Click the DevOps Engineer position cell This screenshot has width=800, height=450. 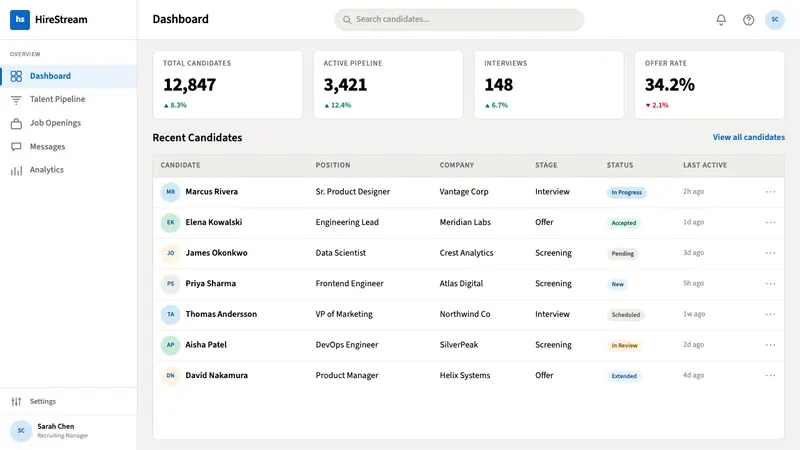point(346,345)
